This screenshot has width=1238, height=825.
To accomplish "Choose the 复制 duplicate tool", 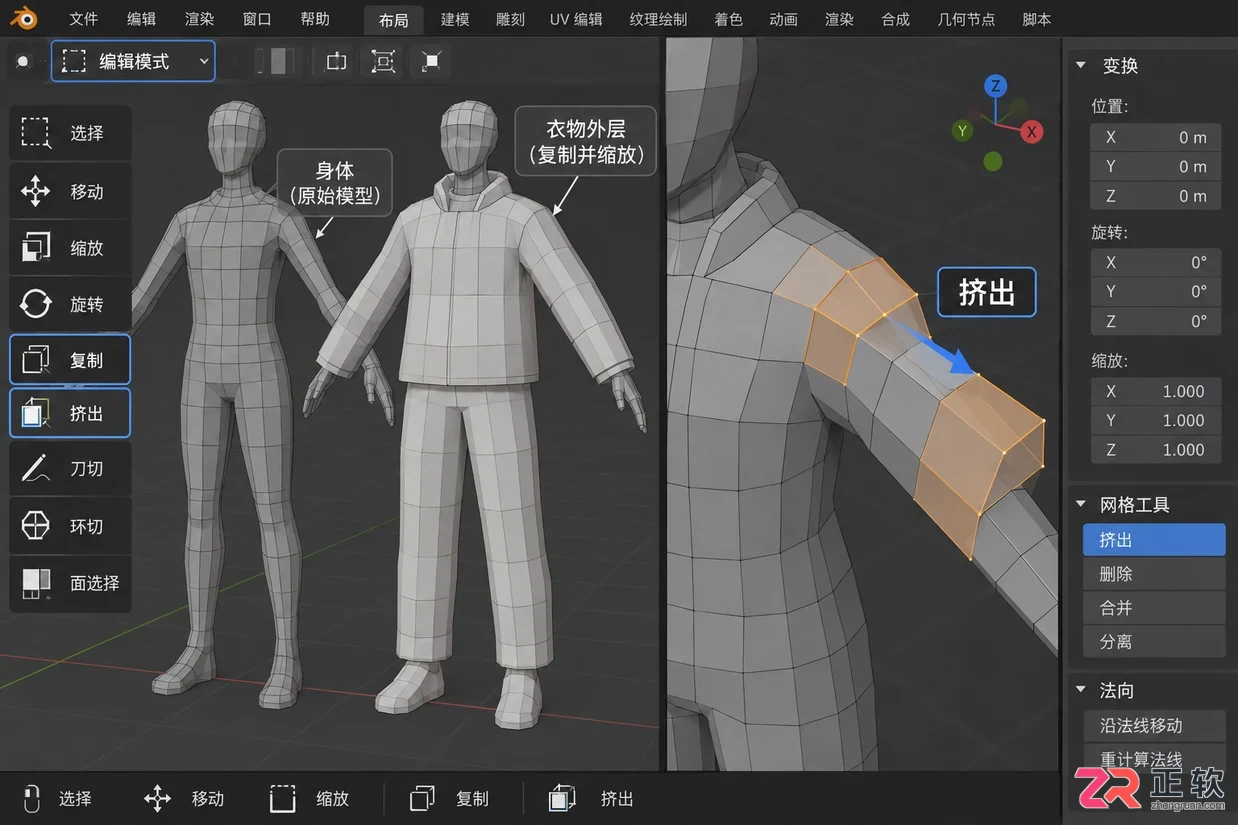I will pyautogui.click(x=70, y=360).
